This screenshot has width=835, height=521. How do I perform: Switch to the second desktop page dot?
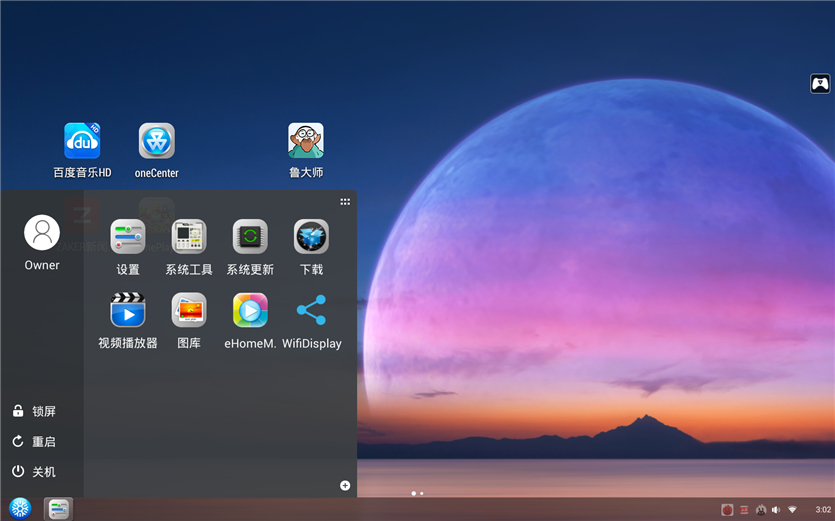422,493
